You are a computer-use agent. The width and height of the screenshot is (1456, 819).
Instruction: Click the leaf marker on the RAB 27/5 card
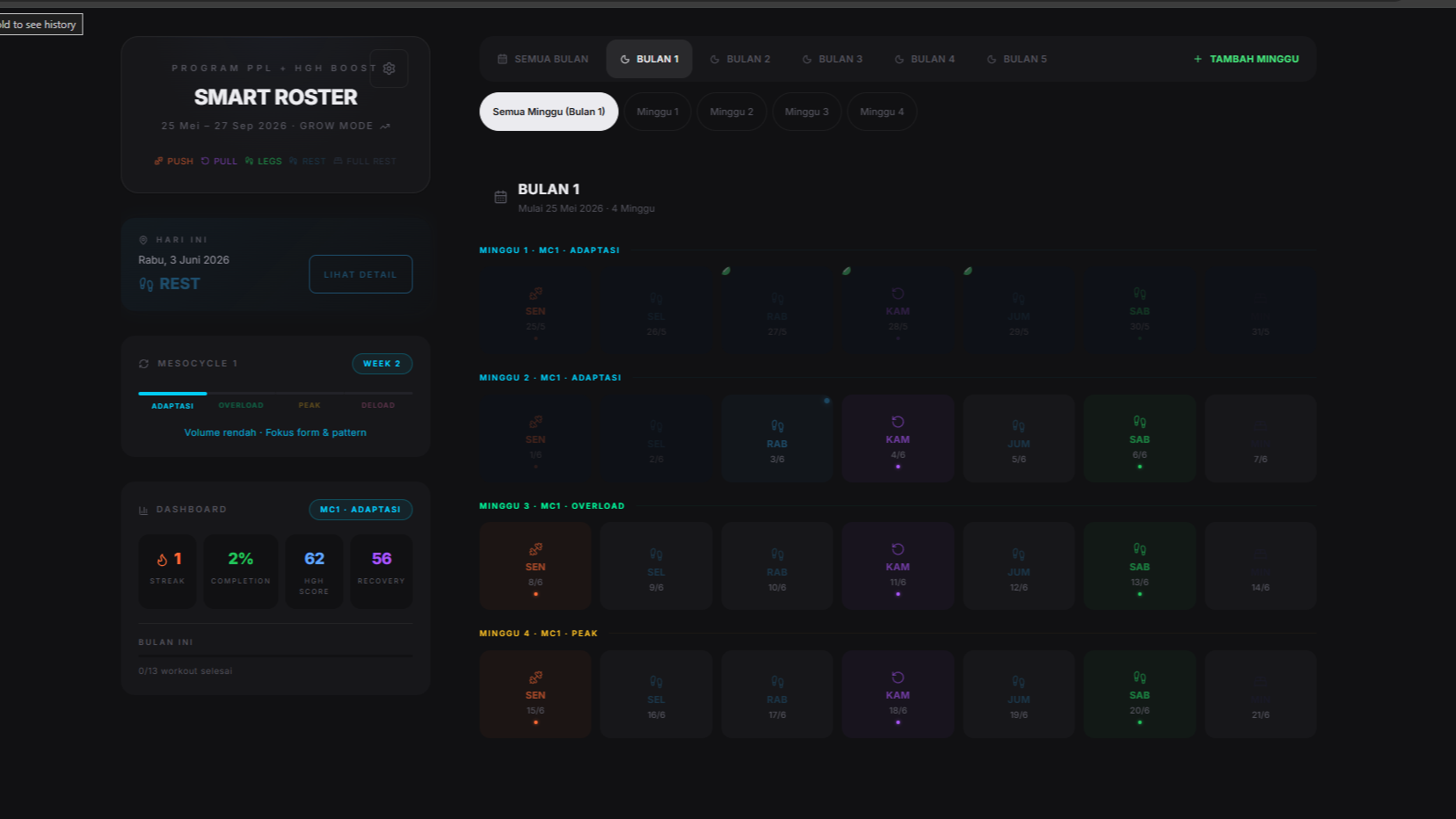point(726,271)
